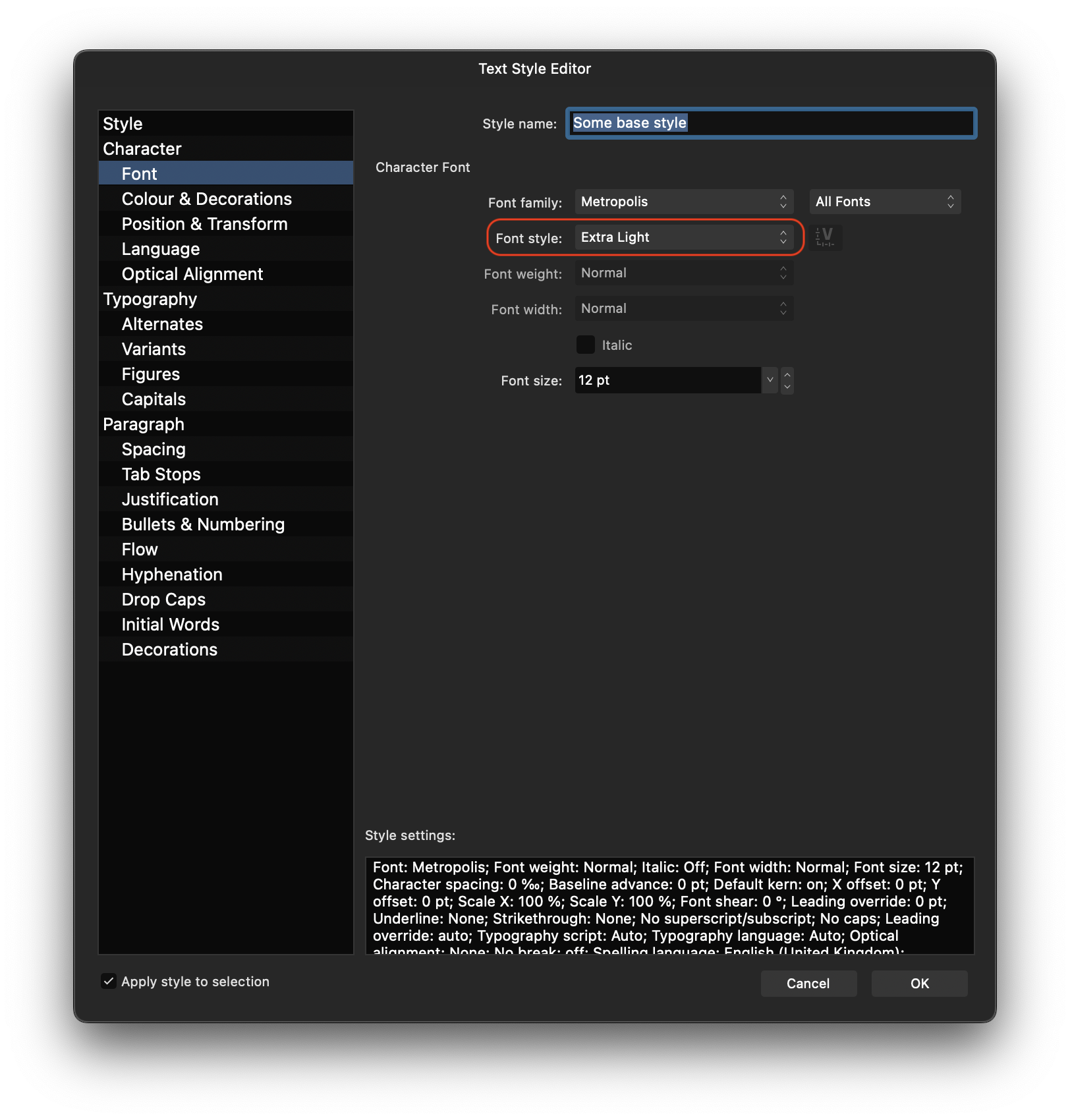The width and height of the screenshot is (1070, 1120).
Task: Click the Style name text field
Action: (x=771, y=123)
